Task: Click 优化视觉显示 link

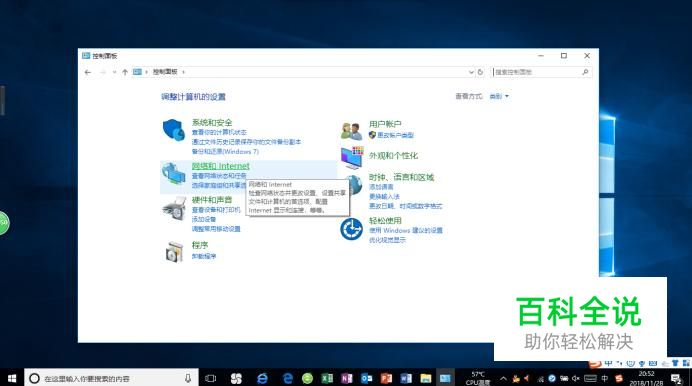Action: coord(387,240)
